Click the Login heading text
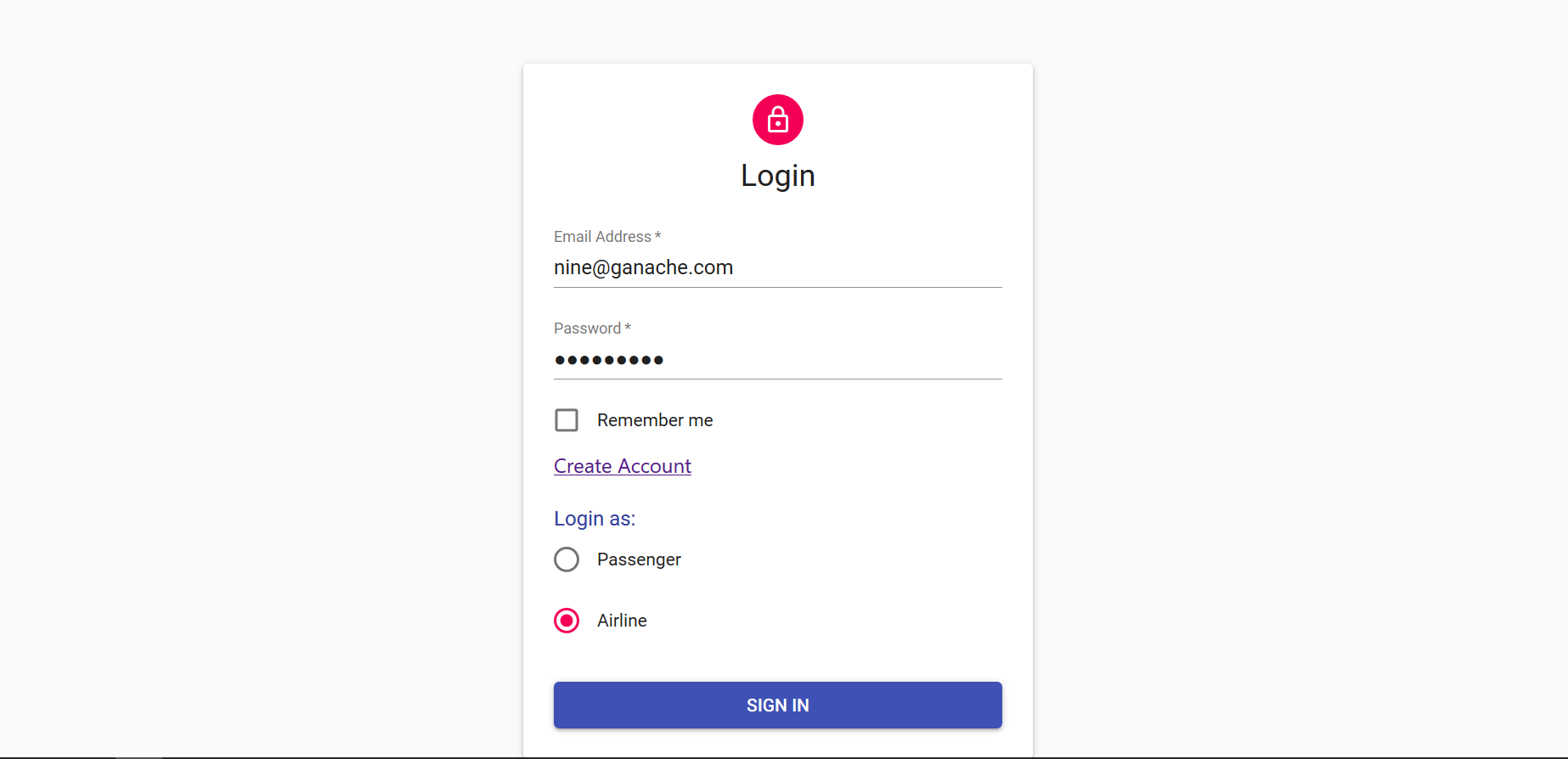Image resolution: width=1568 pixels, height=759 pixels. click(777, 176)
